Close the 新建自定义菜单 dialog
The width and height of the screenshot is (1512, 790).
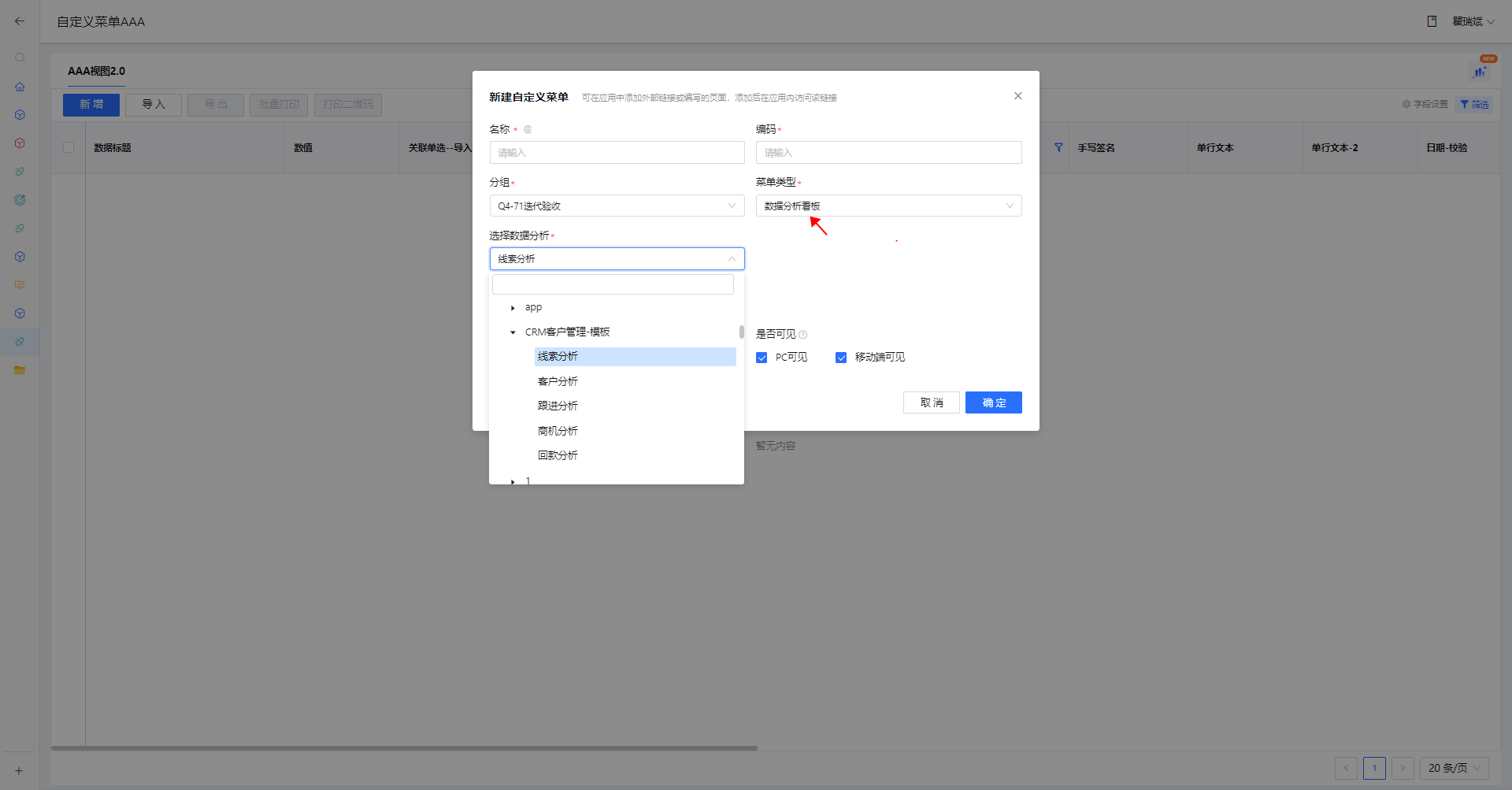1018,96
